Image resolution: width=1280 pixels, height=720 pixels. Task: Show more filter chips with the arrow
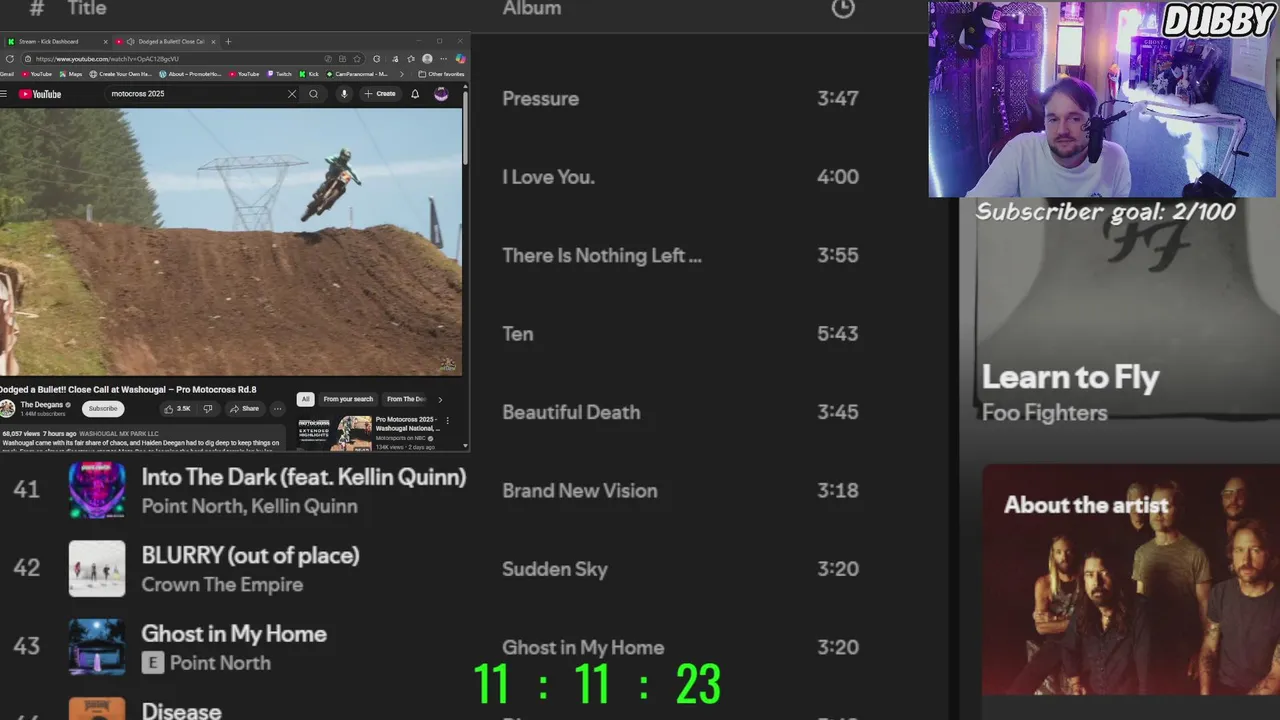coord(440,399)
